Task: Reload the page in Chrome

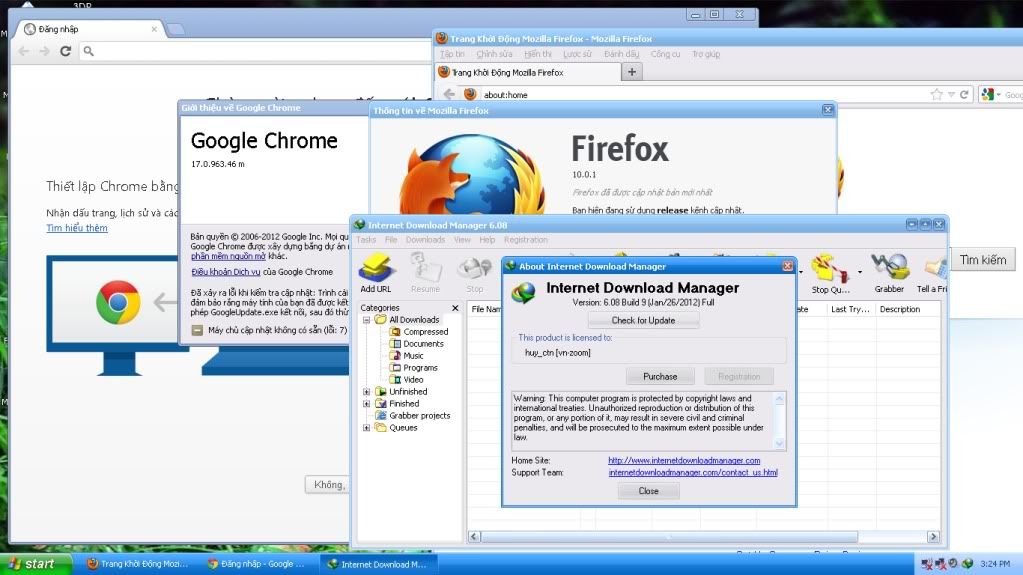Action: 65,51
